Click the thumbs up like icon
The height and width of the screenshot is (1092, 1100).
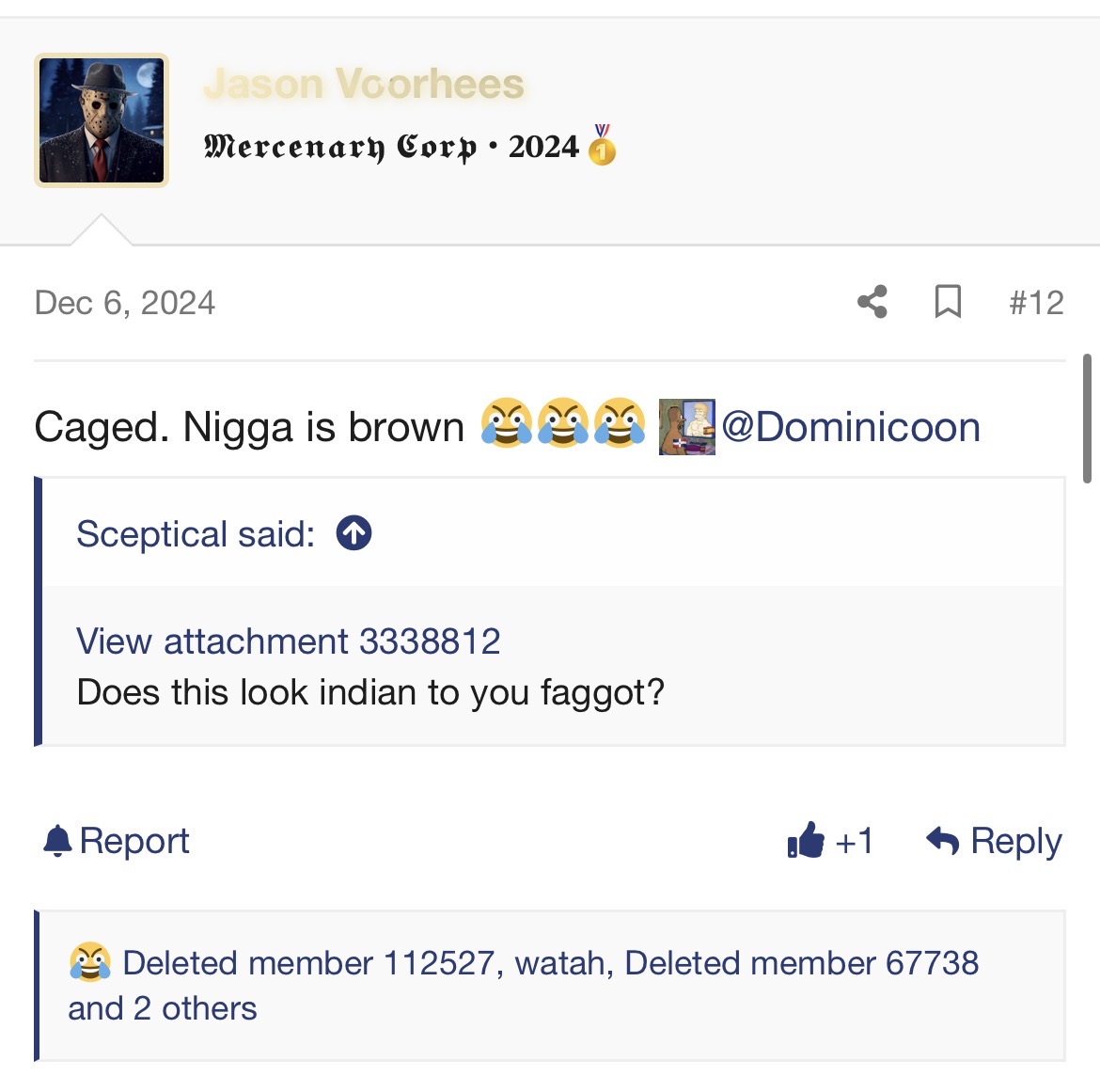pos(806,839)
